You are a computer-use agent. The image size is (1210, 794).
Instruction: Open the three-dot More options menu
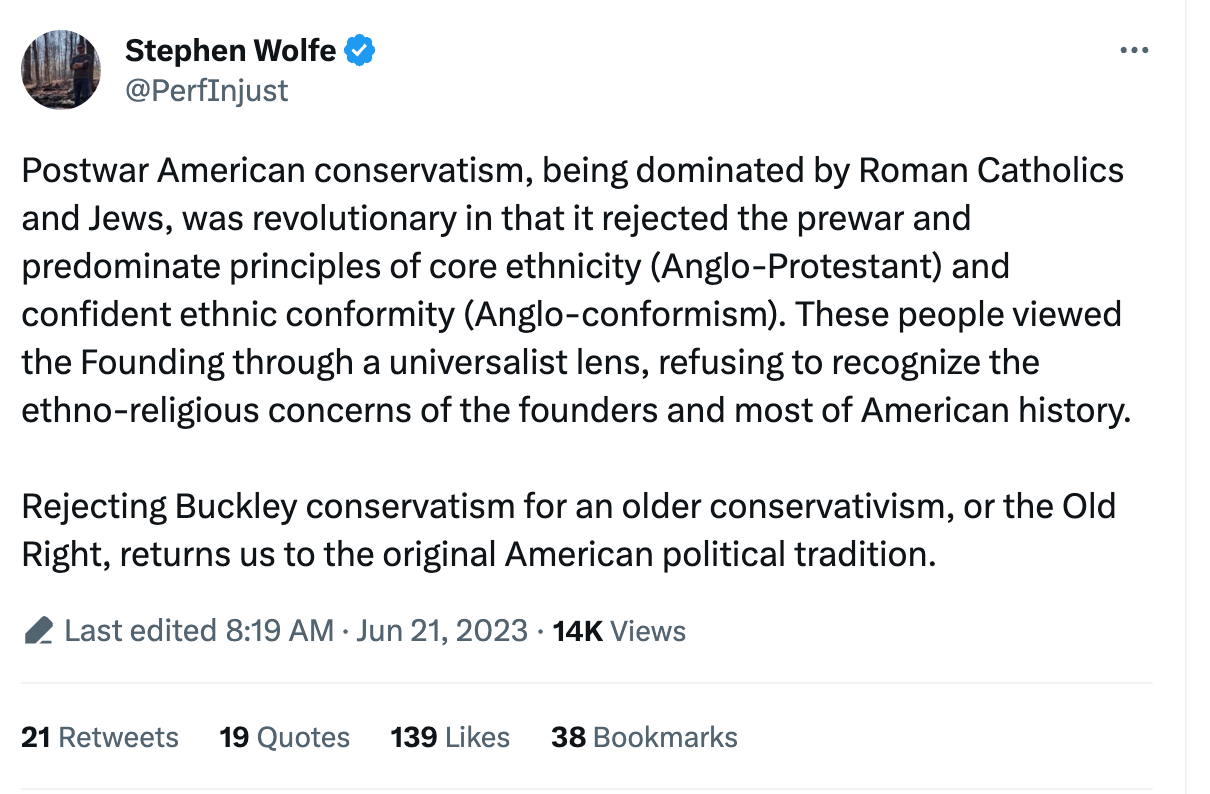(x=1134, y=51)
